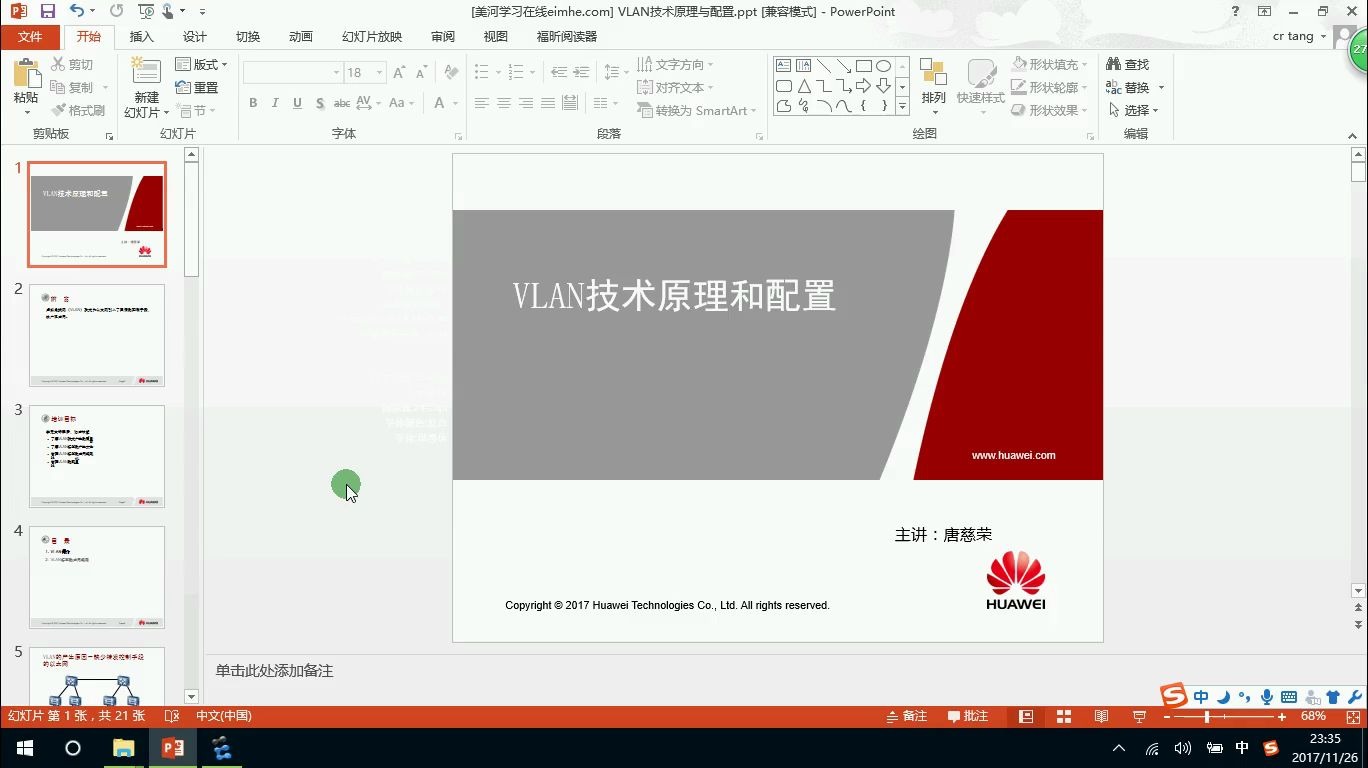The height and width of the screenshot is (768, 1368).
Task: Click the Cortana circle icon on taskbar
Action: 73,748
